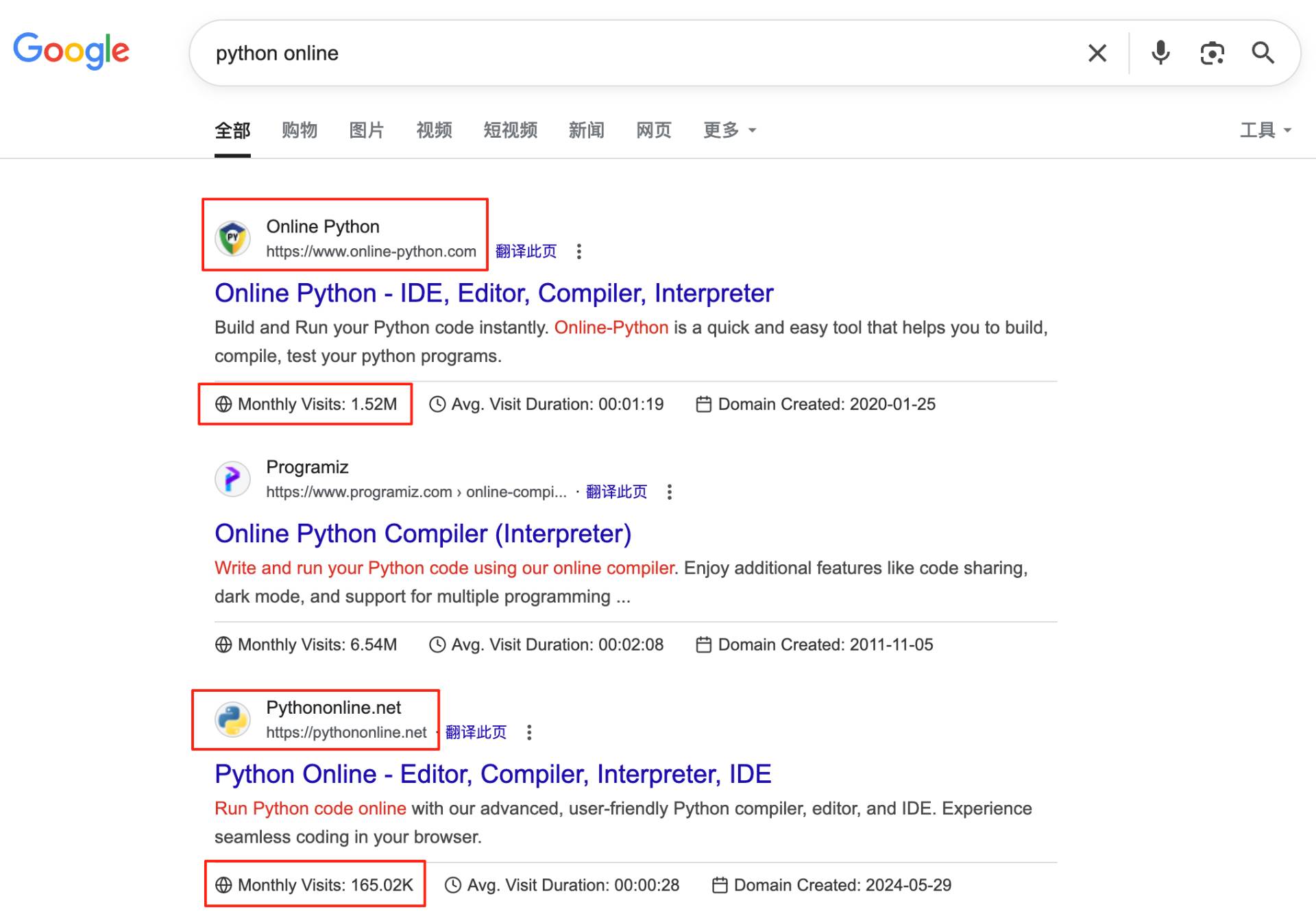Select the Avg. Visit Duration: 00:02:08 text
1316x918 pixels.
pos(557,644)
